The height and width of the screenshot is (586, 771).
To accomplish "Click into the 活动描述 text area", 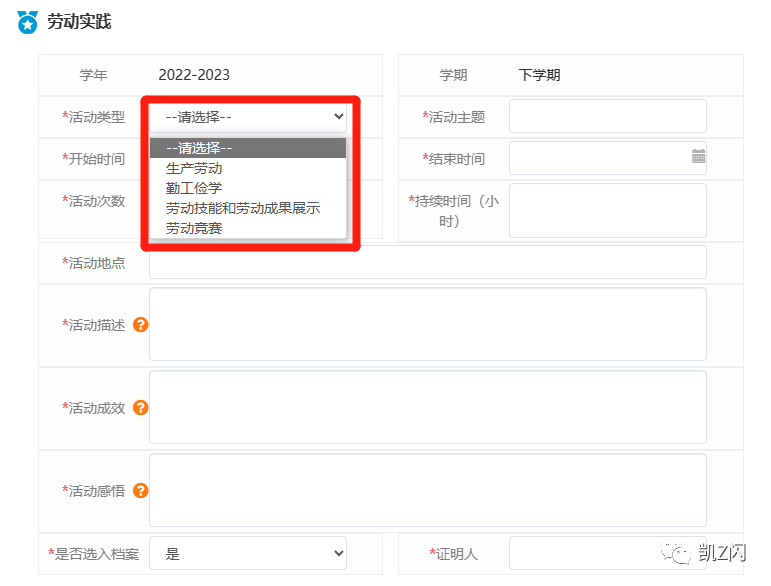I will [x=427, y=324].
